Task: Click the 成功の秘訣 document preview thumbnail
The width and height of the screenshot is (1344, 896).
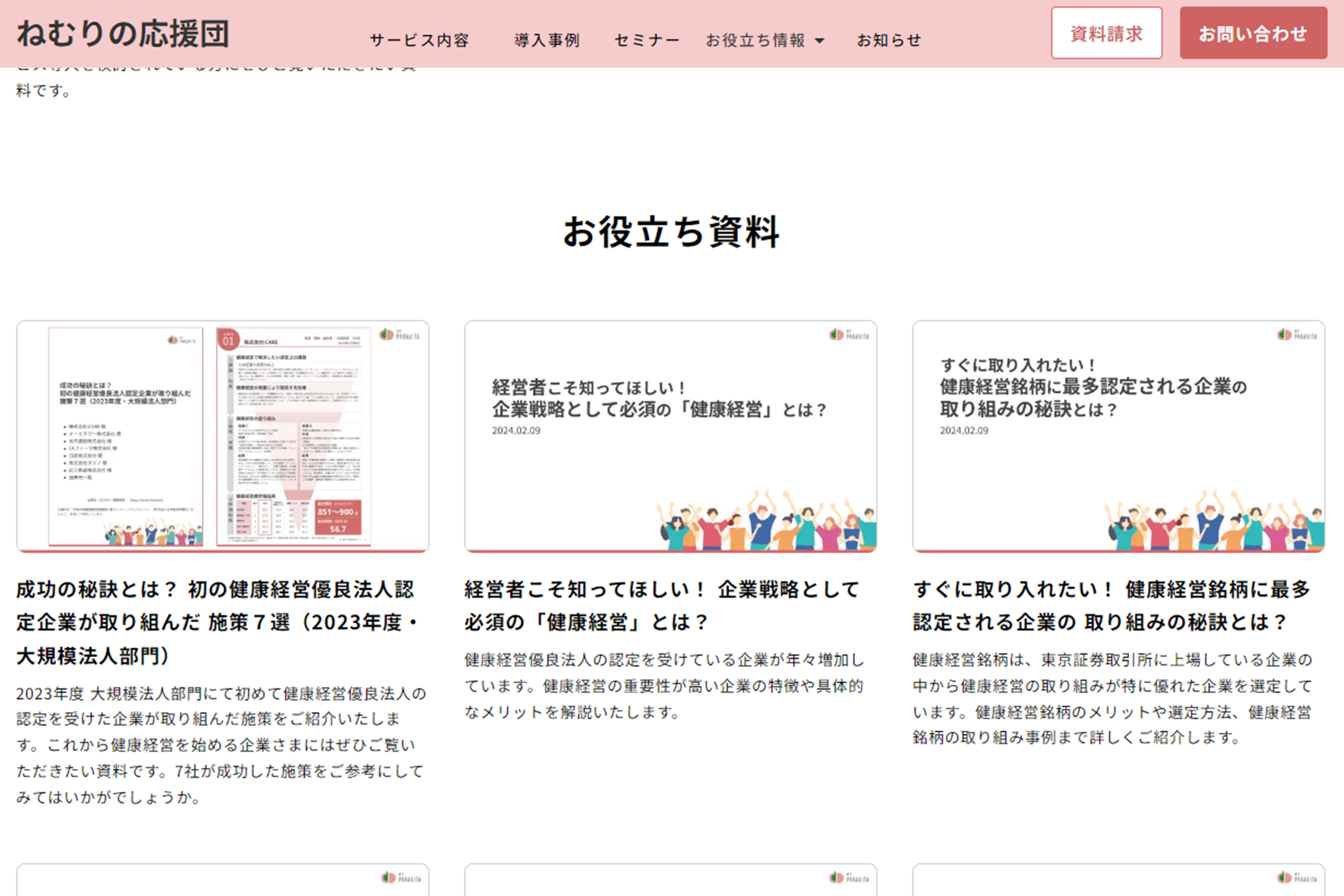Action: 222,435
